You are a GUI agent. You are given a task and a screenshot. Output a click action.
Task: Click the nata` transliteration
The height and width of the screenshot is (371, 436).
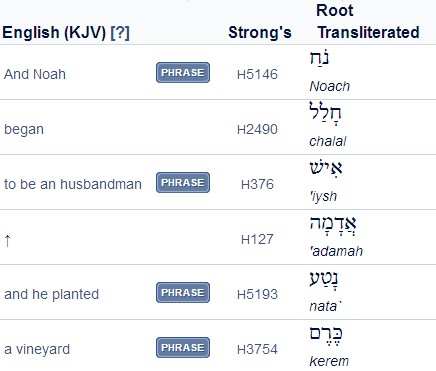pyautogui.click(x=326, y=306)
